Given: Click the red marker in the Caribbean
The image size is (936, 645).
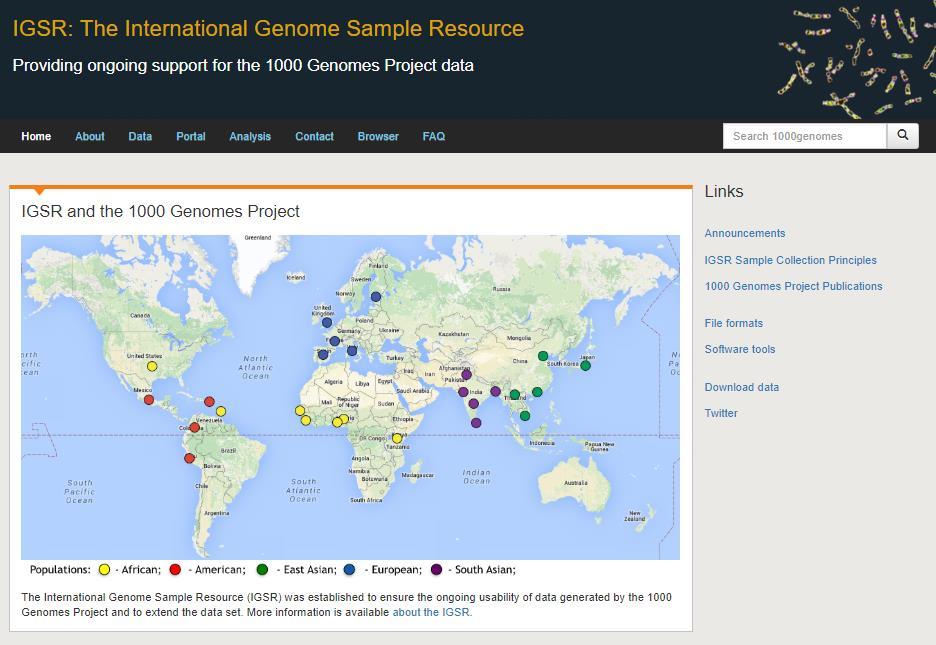Looking at the screenshot, I should 209,402.
